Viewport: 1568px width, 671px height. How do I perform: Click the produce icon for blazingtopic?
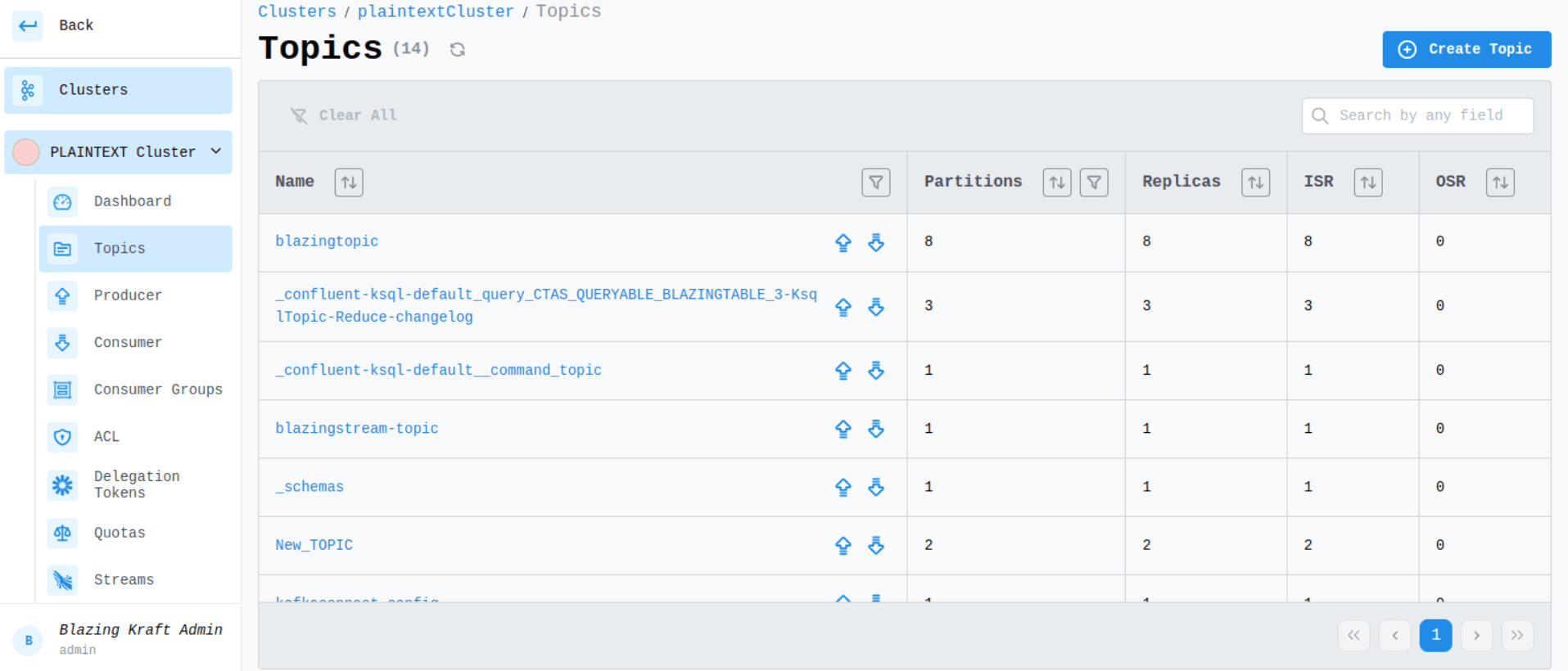[x=843, y=242]
